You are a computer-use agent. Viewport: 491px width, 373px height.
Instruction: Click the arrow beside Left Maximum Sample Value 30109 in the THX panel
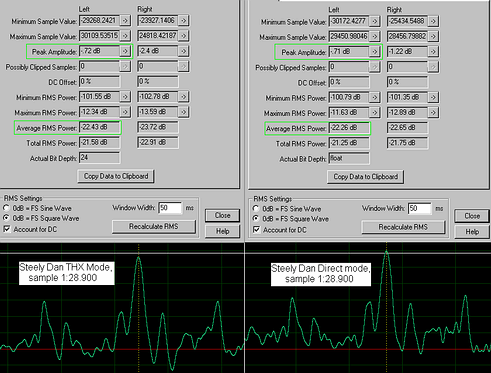pos(125,36)
